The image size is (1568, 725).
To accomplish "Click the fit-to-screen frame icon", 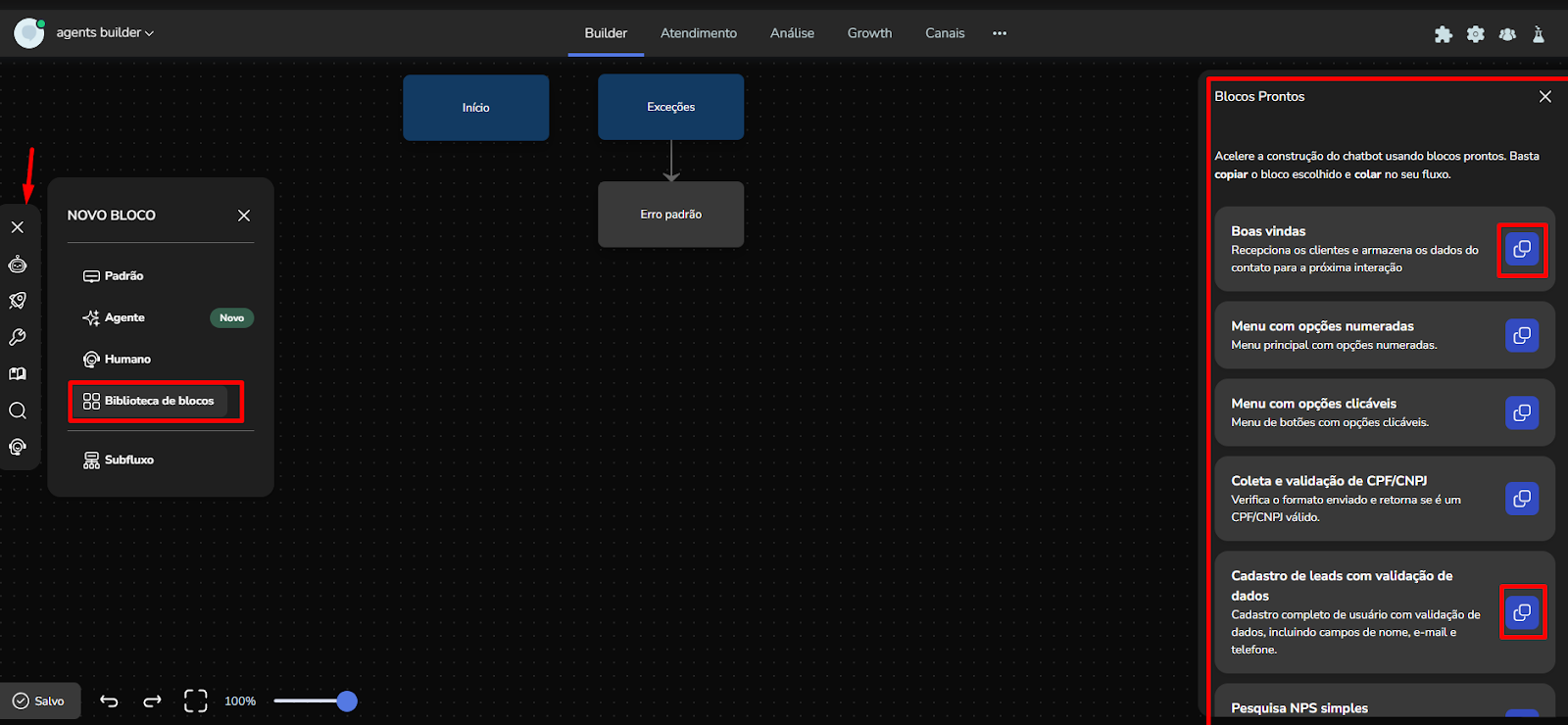I will tap(196, 701).
